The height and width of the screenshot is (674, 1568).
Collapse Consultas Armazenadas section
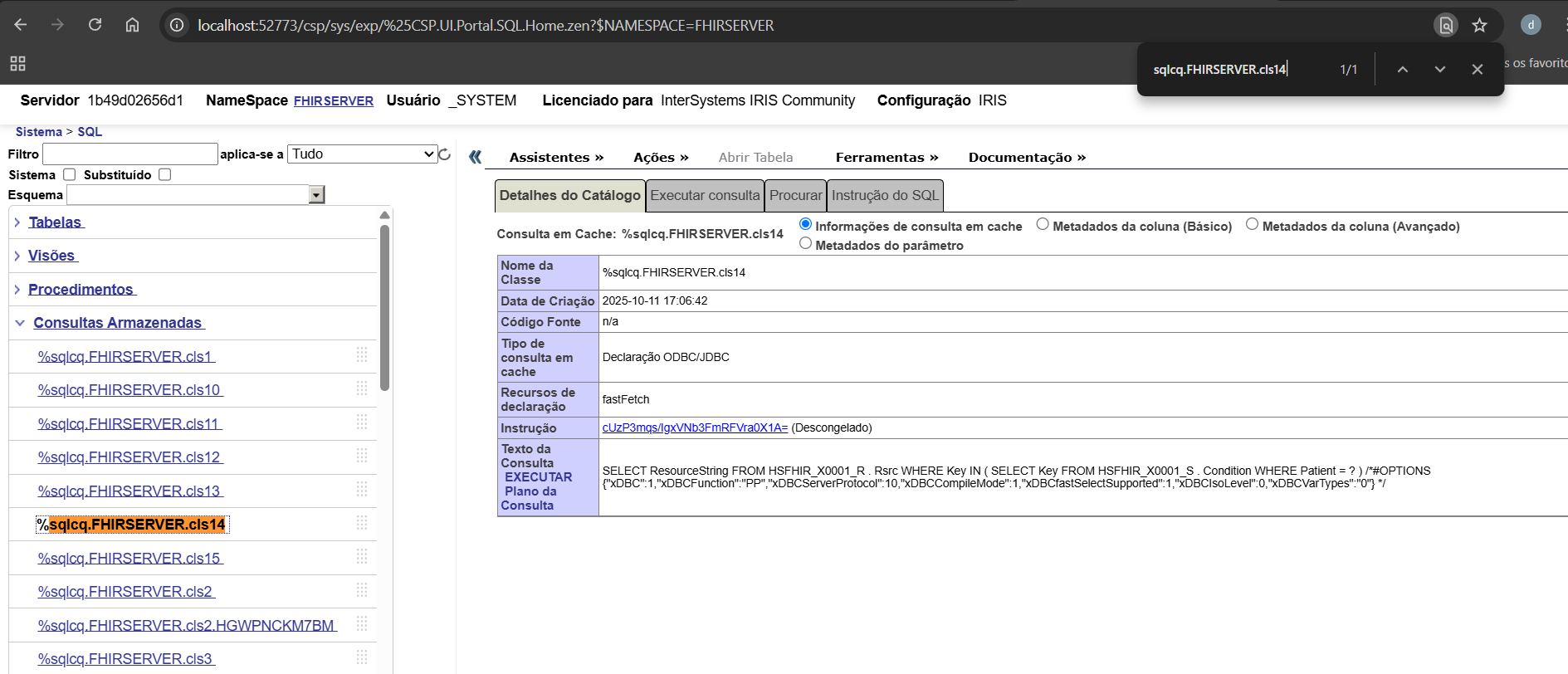[x=20, y=323]
